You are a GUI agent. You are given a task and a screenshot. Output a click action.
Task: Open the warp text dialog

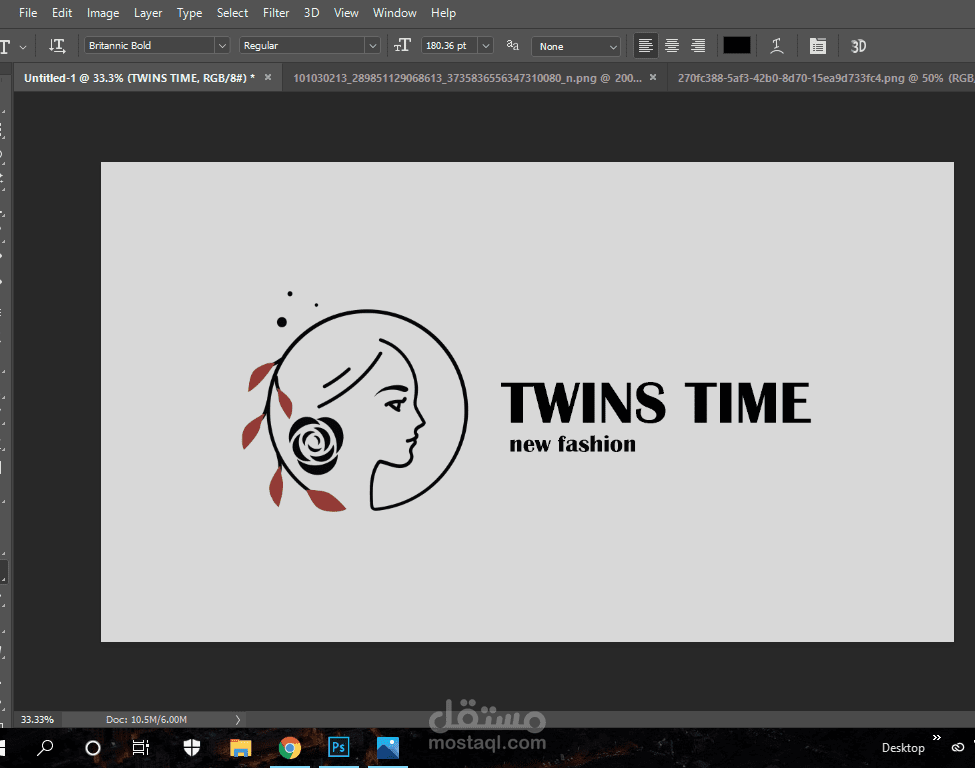tap(777, 46)
